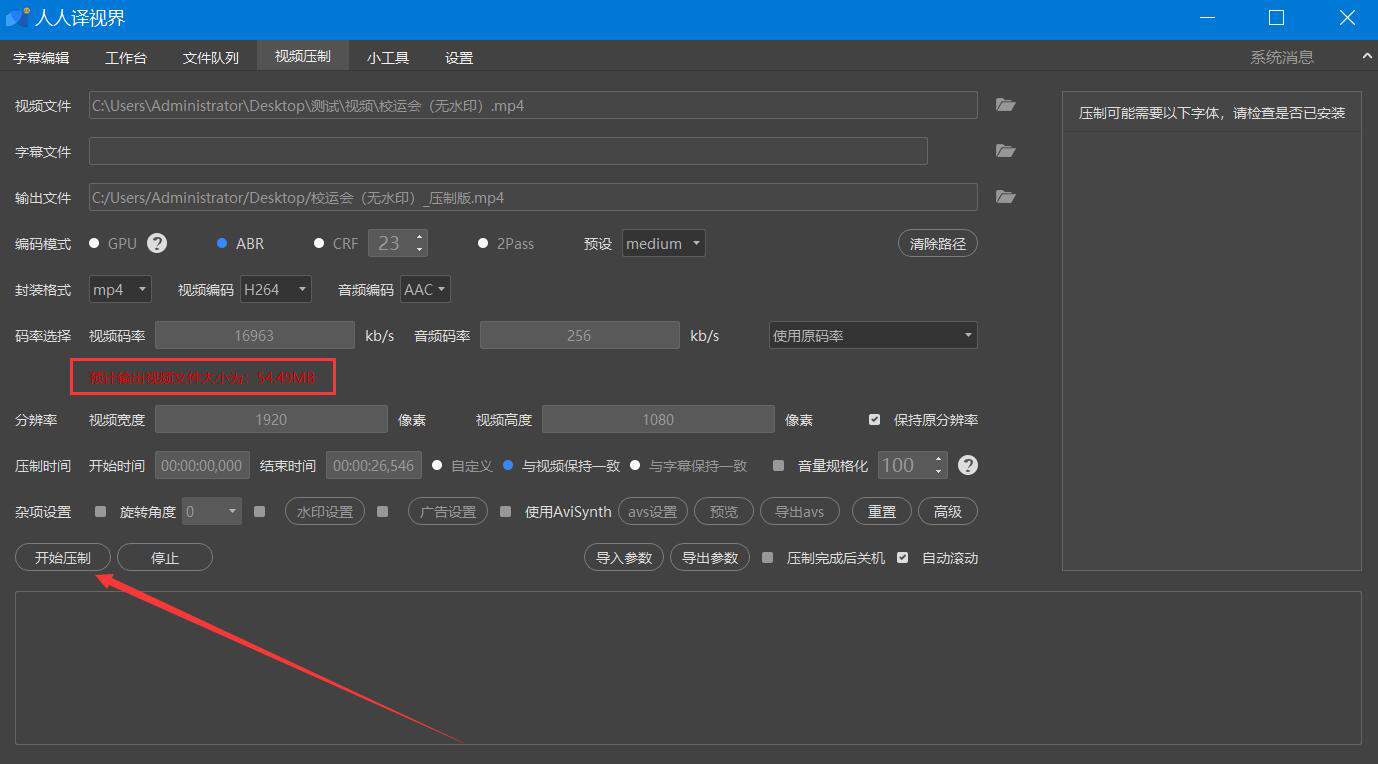Open the 使用原码率 bitrate dropdown
1378x764 pixels.
point(872,336)
